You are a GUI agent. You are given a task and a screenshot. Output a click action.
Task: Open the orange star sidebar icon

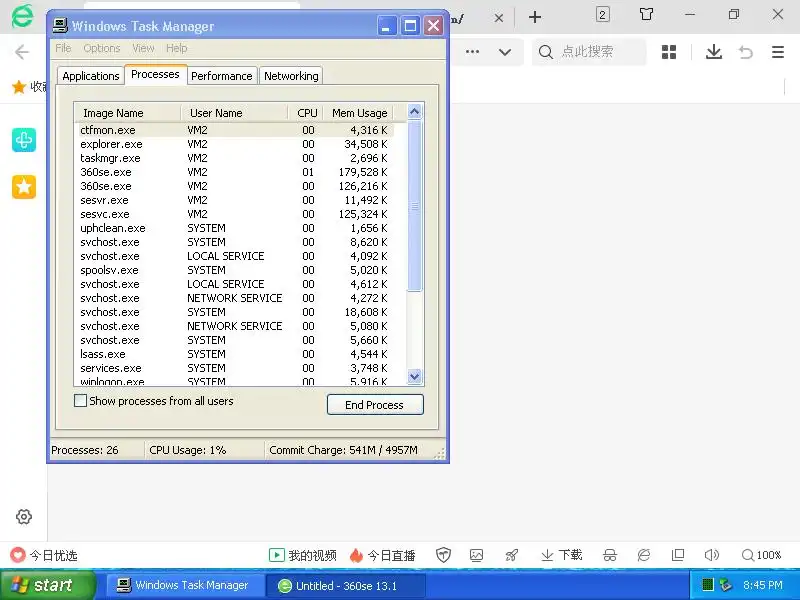tap(24, 187)
